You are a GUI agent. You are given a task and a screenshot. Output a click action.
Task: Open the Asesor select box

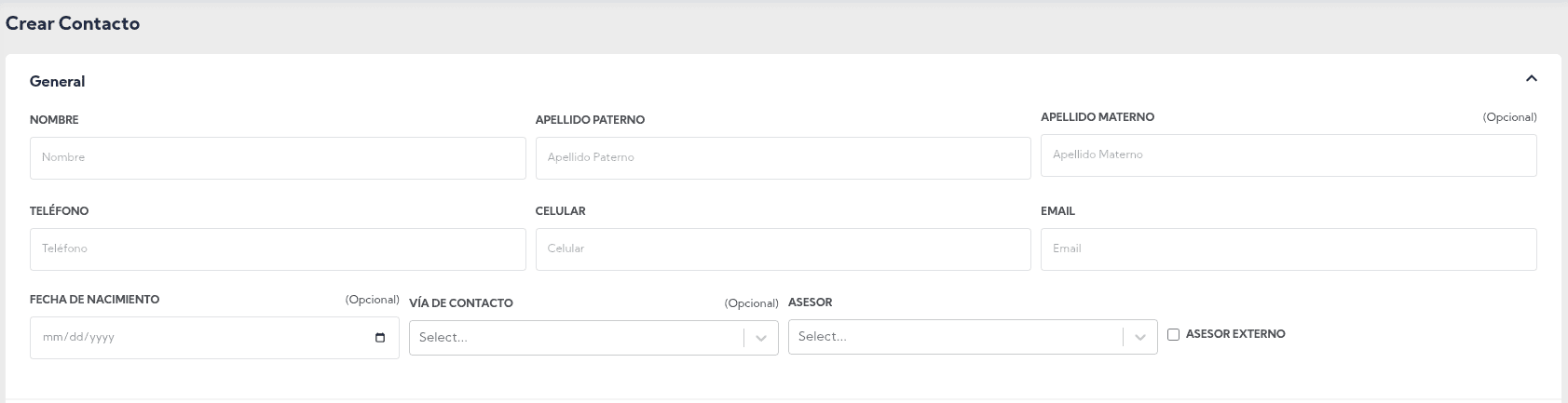point(957,337)
